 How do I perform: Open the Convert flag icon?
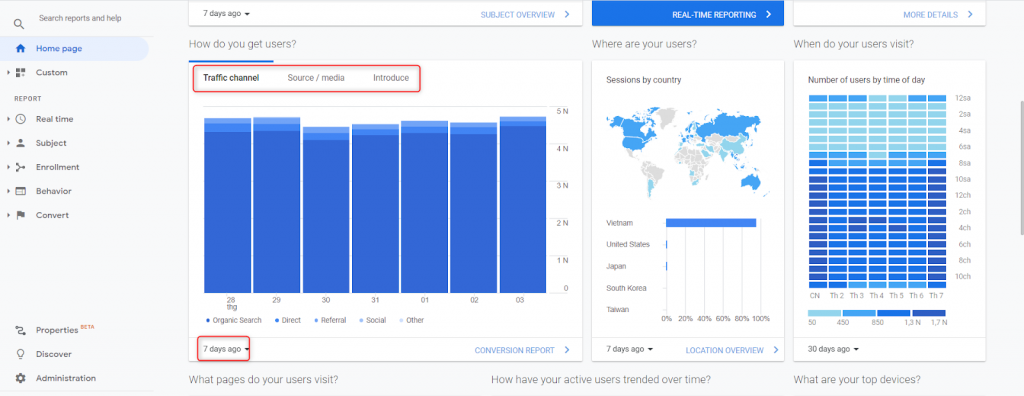coord(20,215)
